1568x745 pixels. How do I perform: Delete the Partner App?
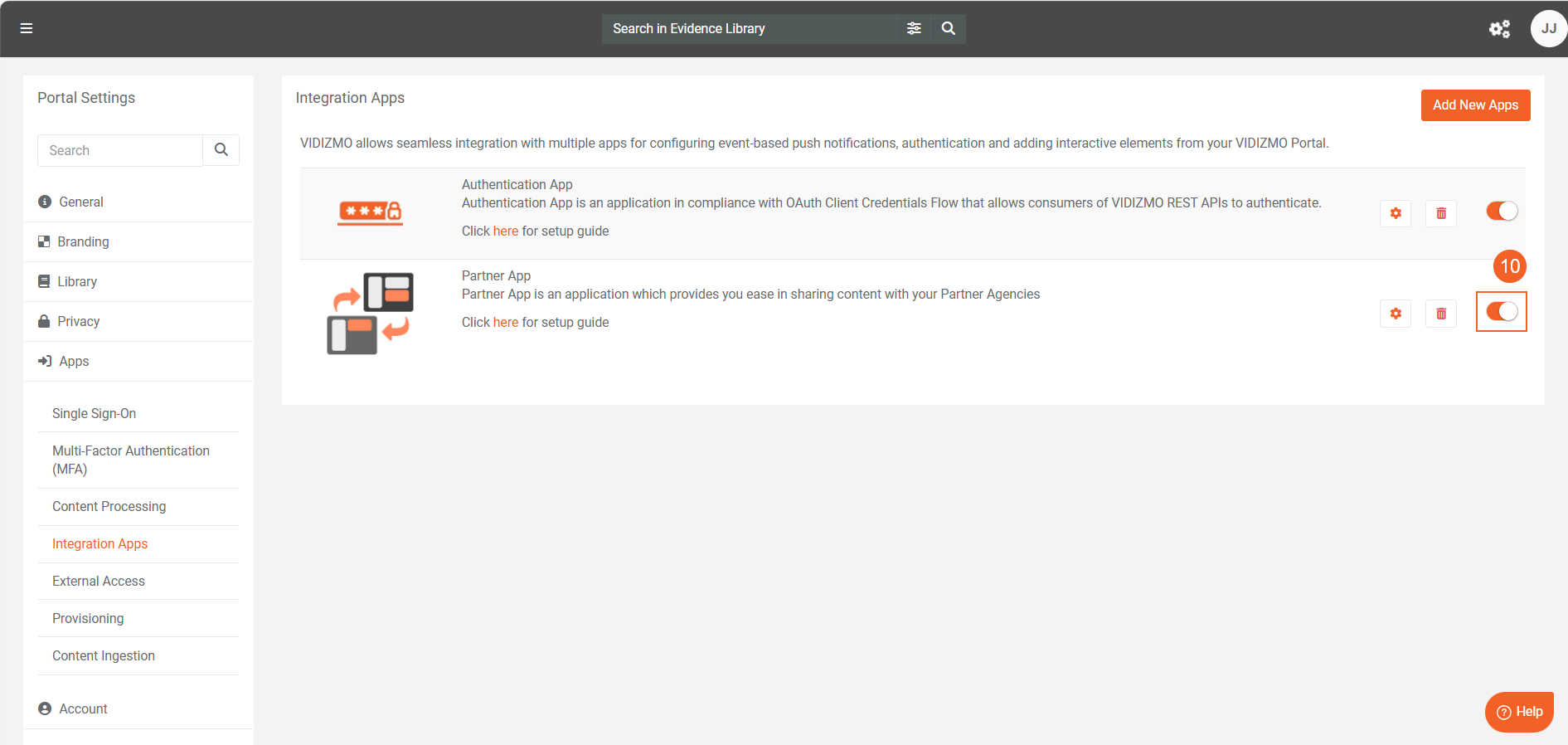click(x=1441, y=314)
